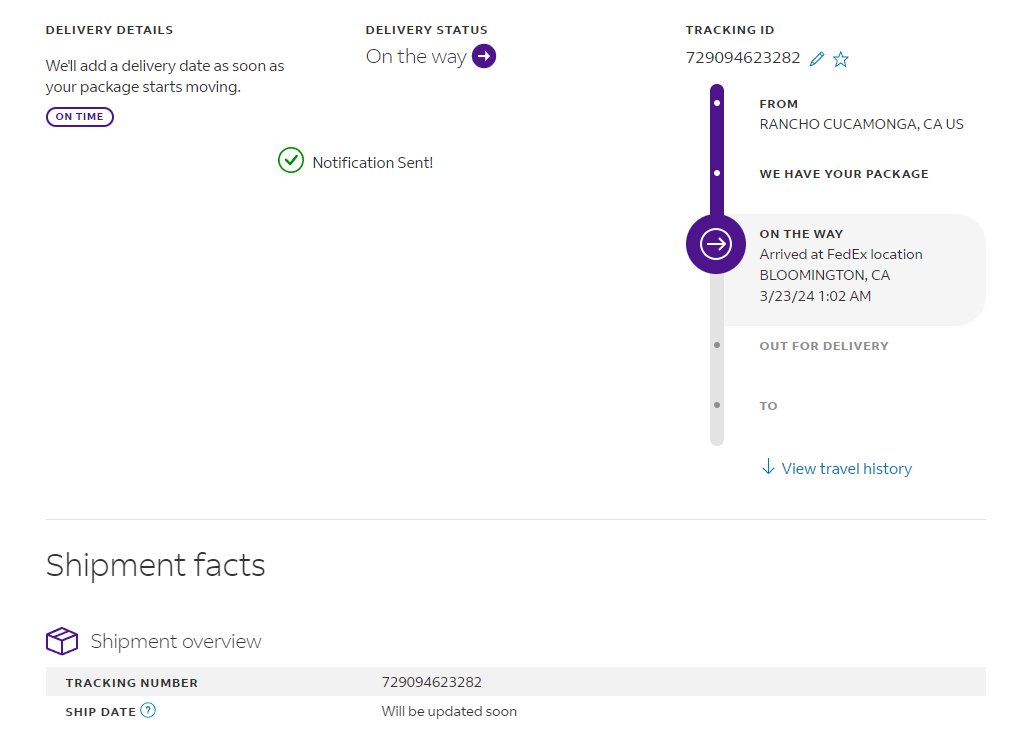Click the FROM timeline dot marker
1013x737 pixels.
(716, 103)
